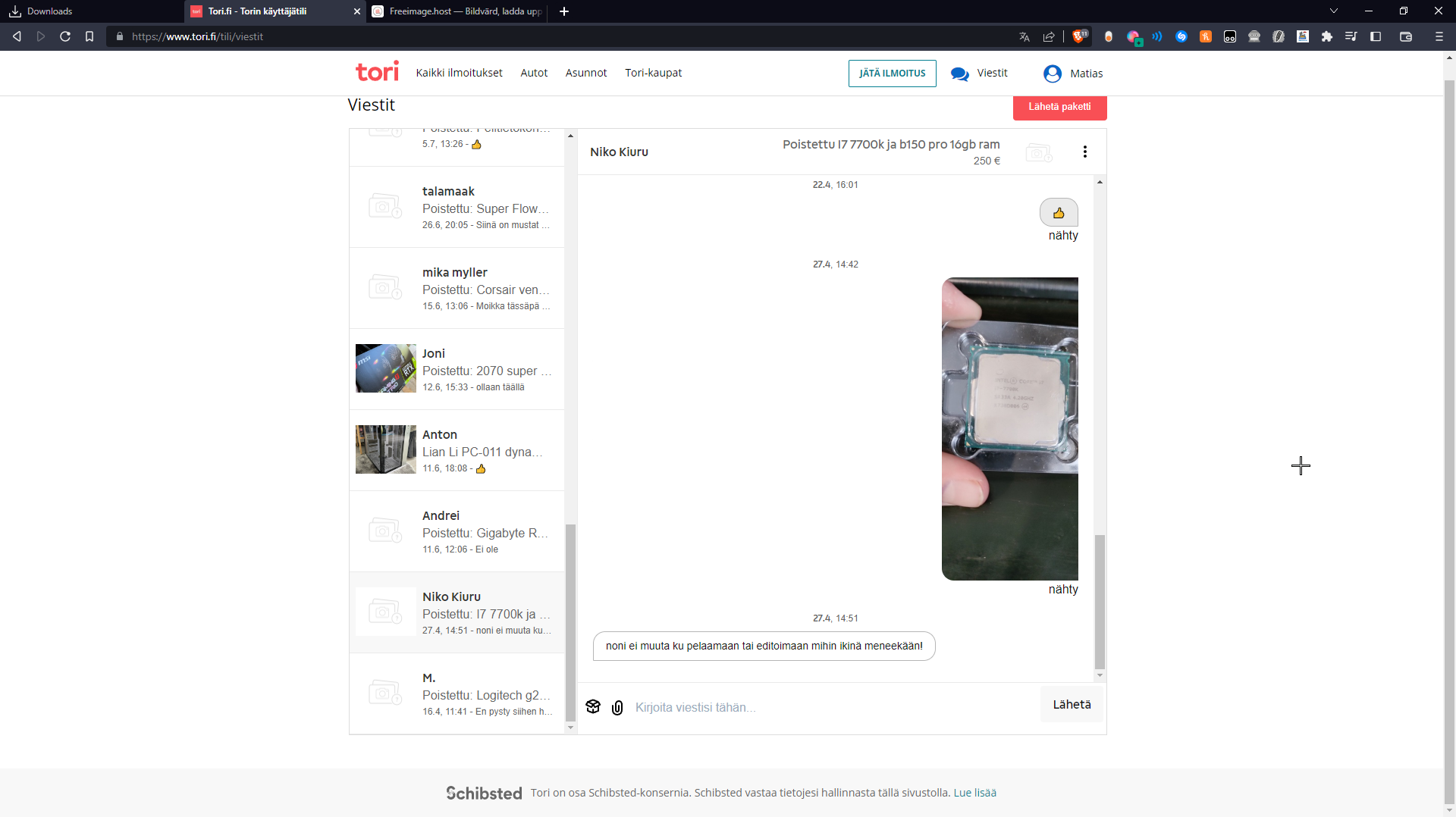Open the Asunnot navigation link
This screenshot has height=817, width=1456.
586,73
